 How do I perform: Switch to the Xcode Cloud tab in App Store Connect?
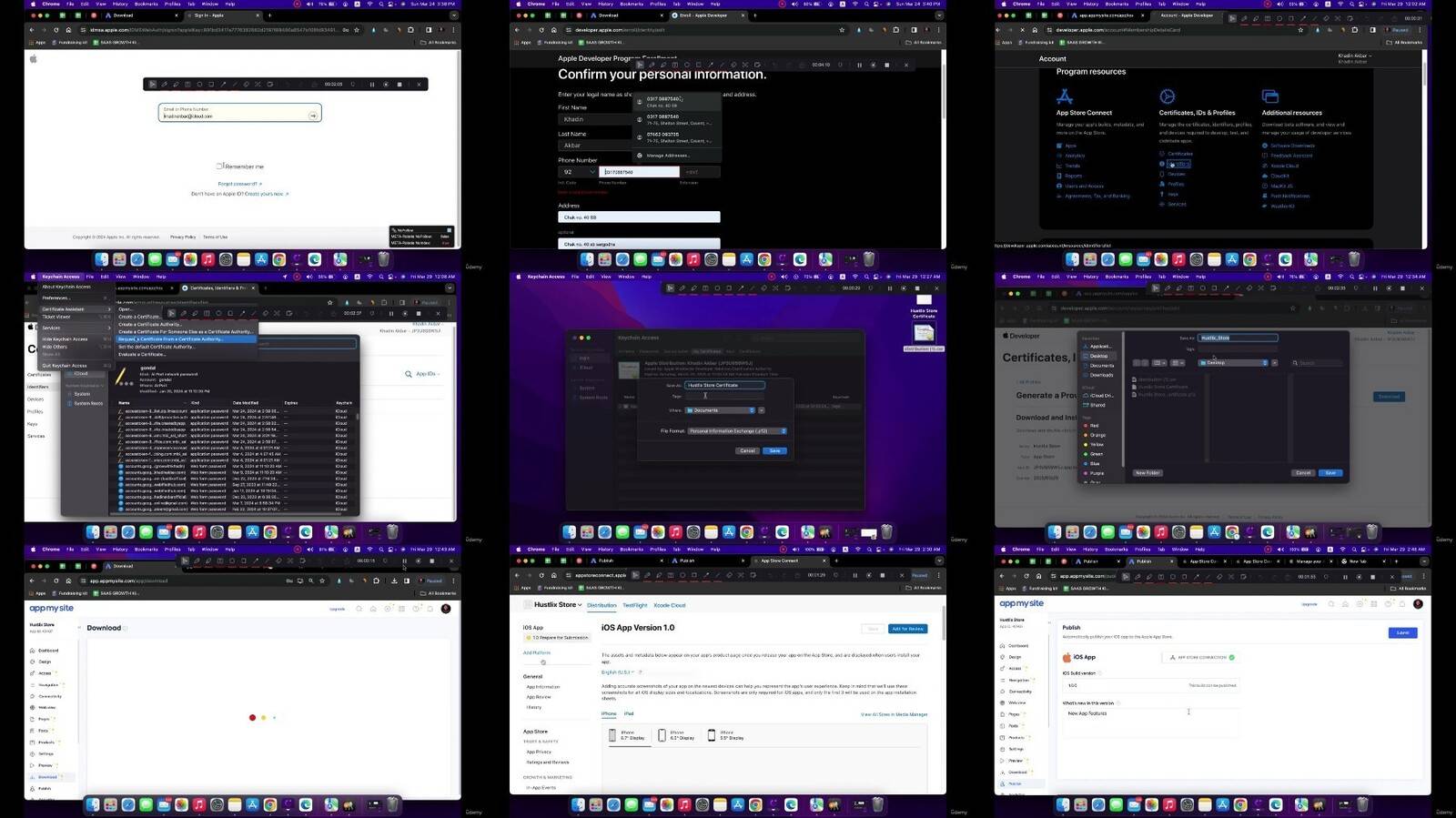(x=670, y=605)
